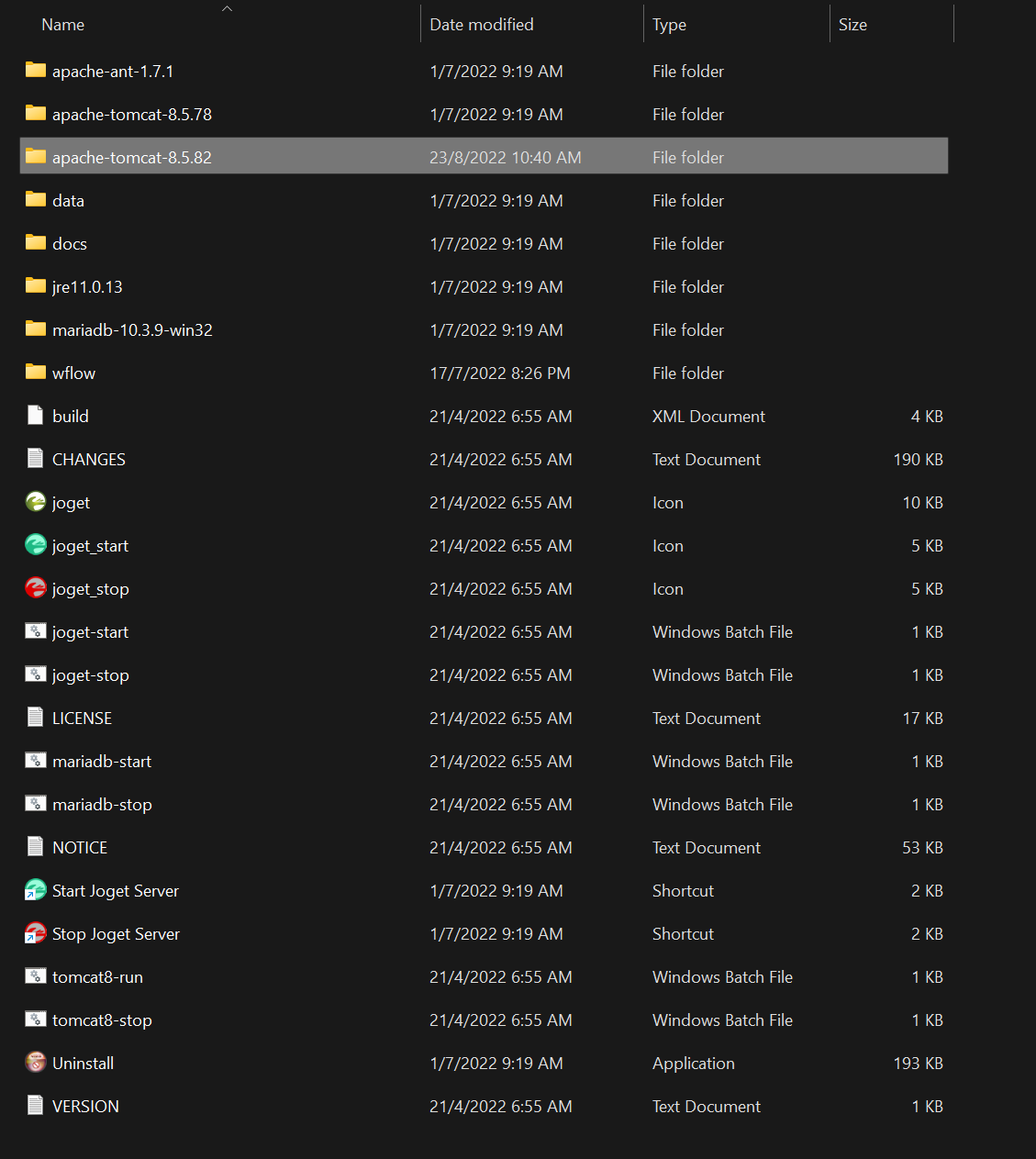1036x1159 pixels.
Task: Click the tomcat8-run batch file icon
Action: (35, 976)
